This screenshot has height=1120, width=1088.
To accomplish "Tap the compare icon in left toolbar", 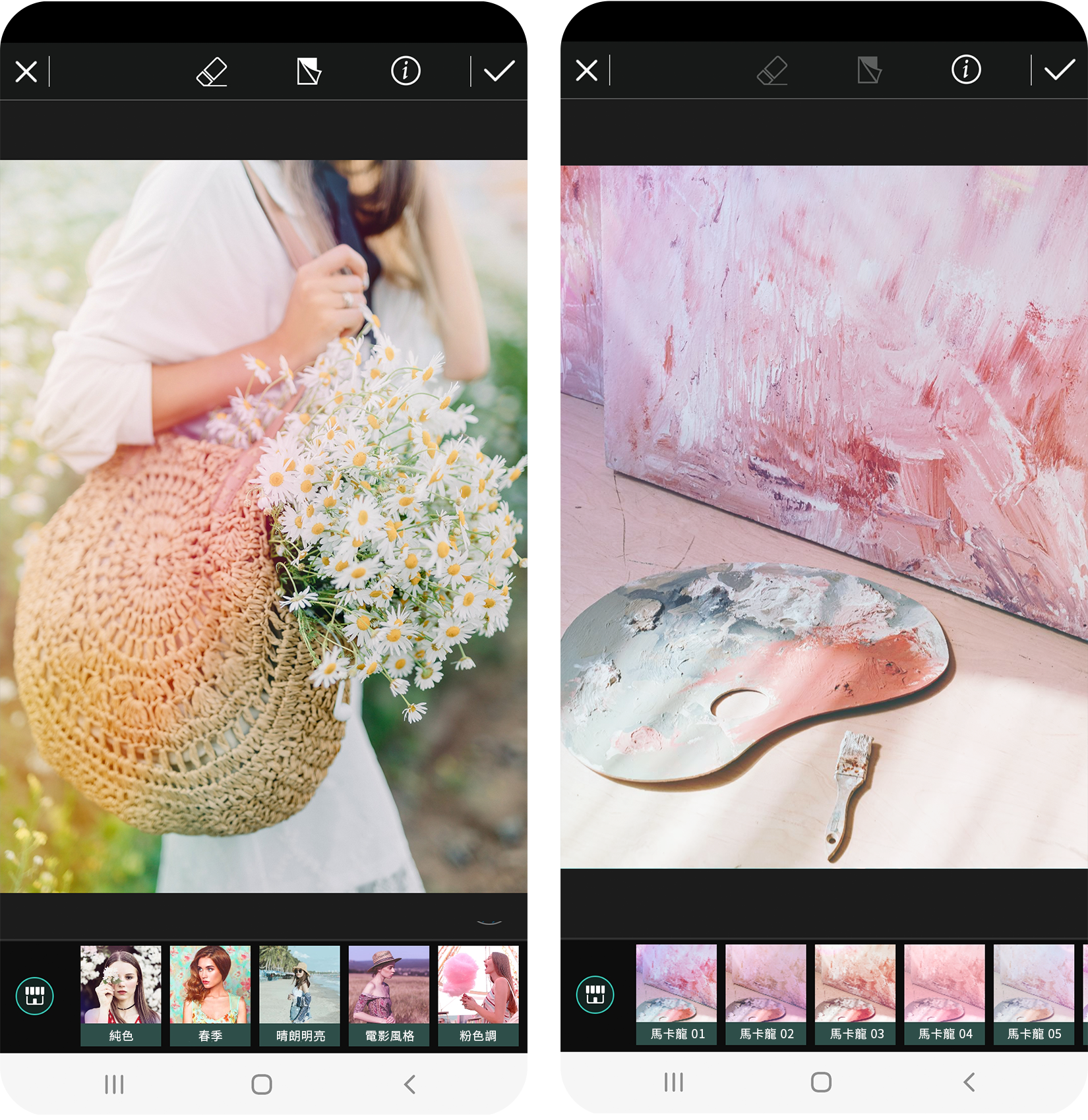I will (309, 71).
